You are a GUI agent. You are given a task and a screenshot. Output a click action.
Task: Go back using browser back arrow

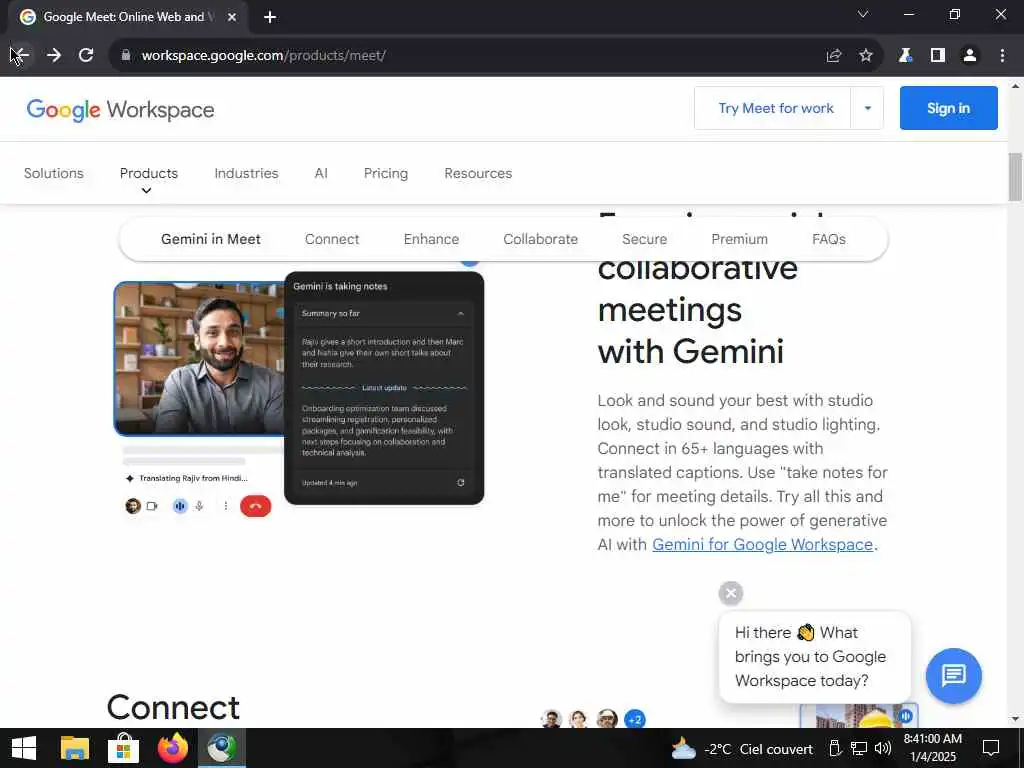[20, 56]
